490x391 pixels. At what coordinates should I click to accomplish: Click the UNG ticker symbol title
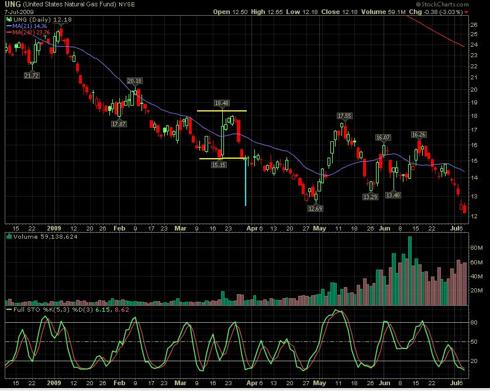point(13,4)
